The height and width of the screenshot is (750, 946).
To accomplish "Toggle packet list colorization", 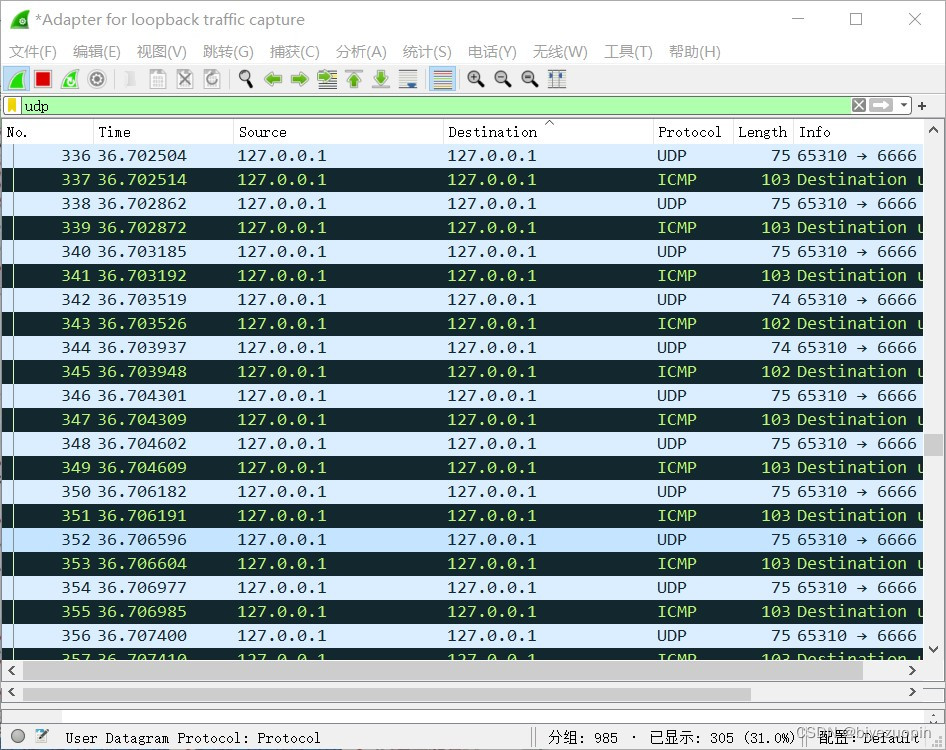I will tap(442, 79).
